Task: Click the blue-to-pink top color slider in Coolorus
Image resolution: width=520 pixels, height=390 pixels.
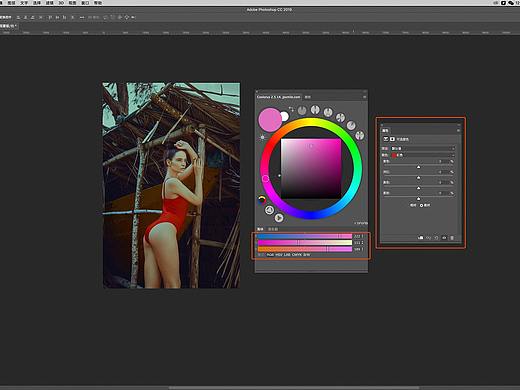Action: [305, 236]
